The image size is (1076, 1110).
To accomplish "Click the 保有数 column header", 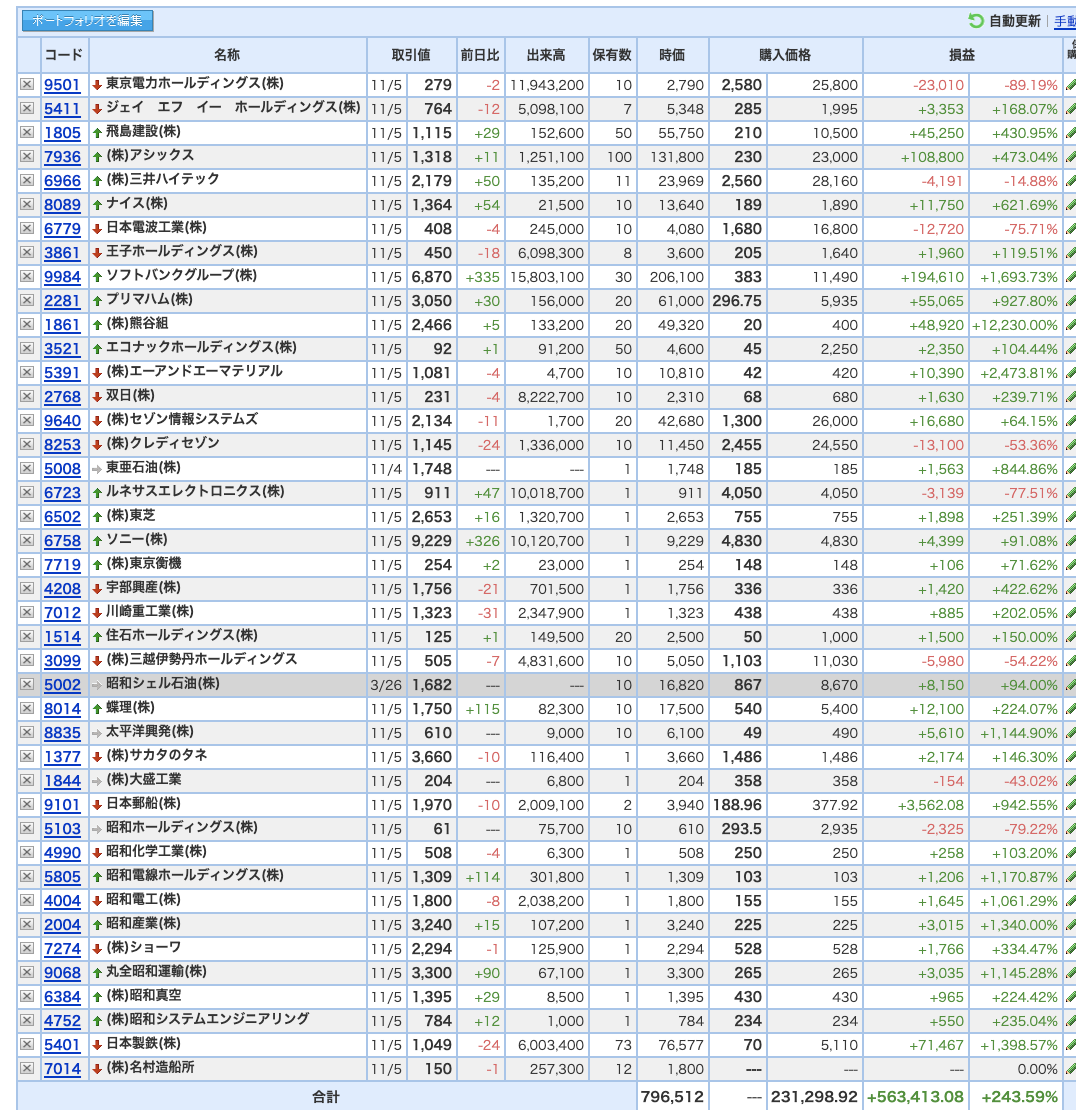I will click(612, 55).
